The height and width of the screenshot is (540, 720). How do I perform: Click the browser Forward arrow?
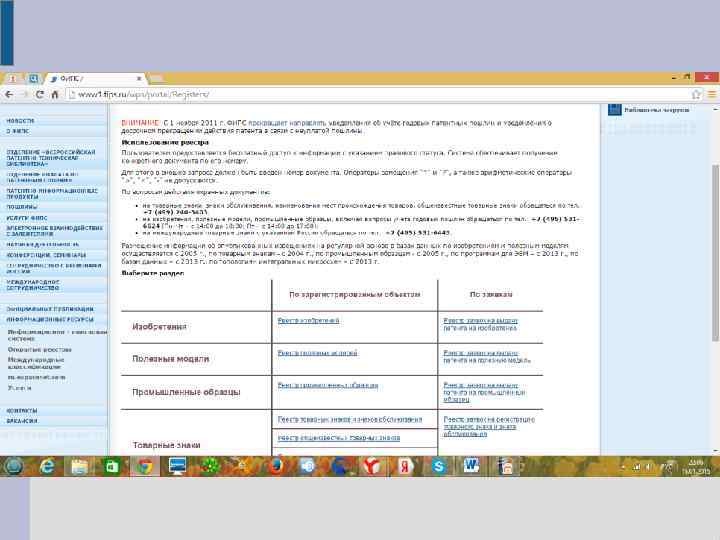coord(25,95)
